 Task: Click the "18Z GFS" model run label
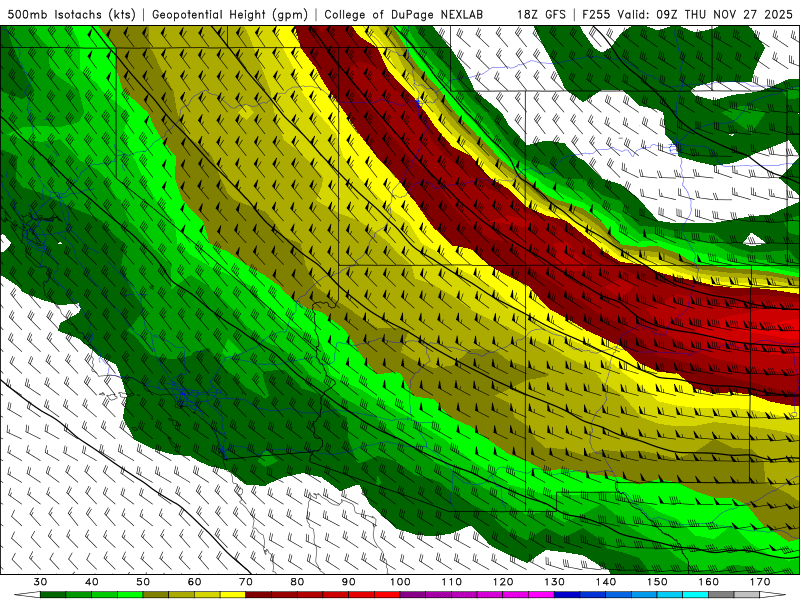tap(541, 14)
